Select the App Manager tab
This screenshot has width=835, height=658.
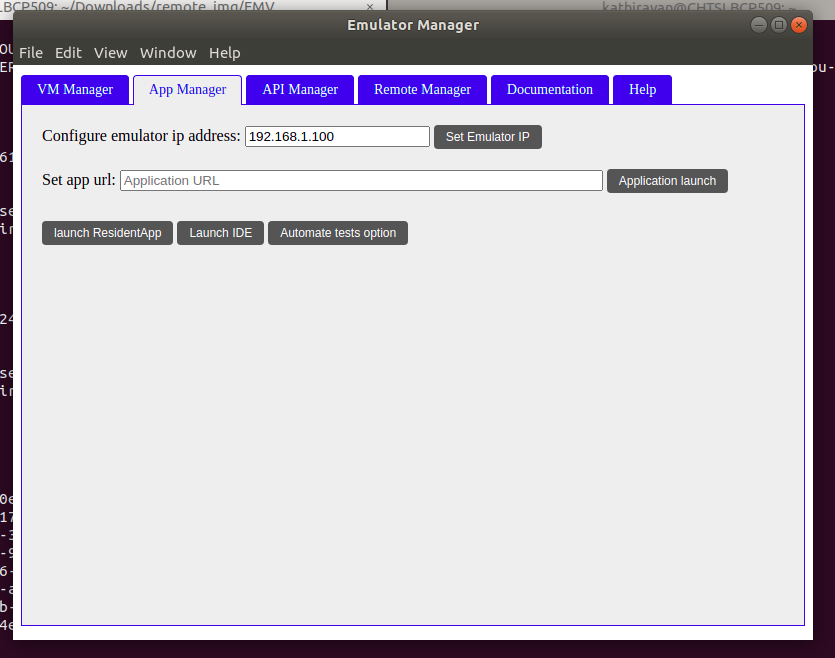coord(187,90)
